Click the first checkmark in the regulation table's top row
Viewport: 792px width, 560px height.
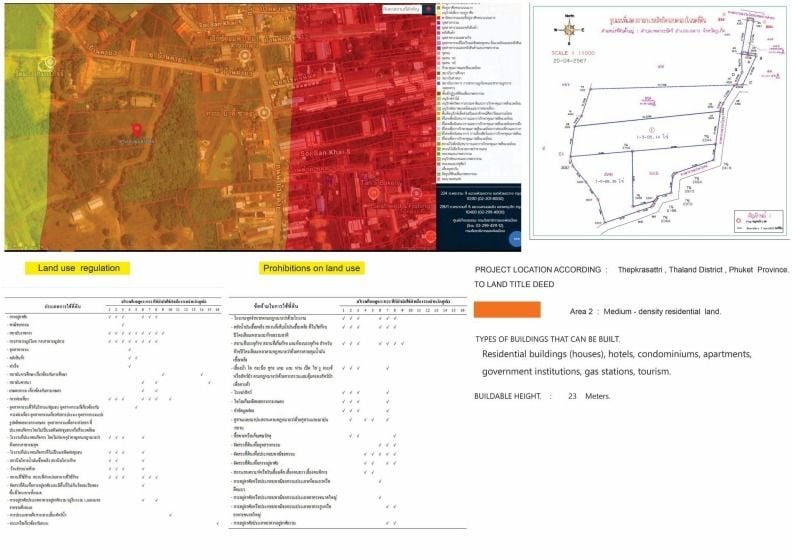109,317
